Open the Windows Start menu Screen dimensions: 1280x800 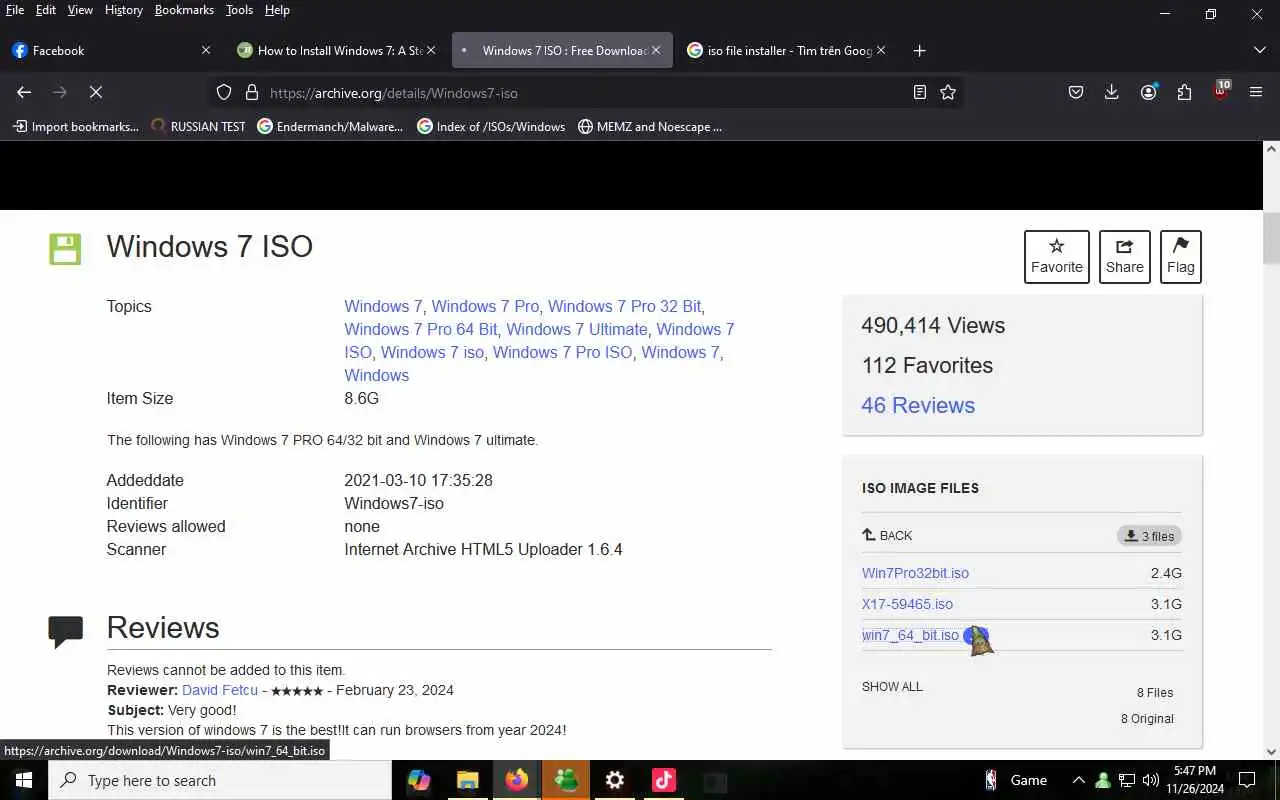24,780
